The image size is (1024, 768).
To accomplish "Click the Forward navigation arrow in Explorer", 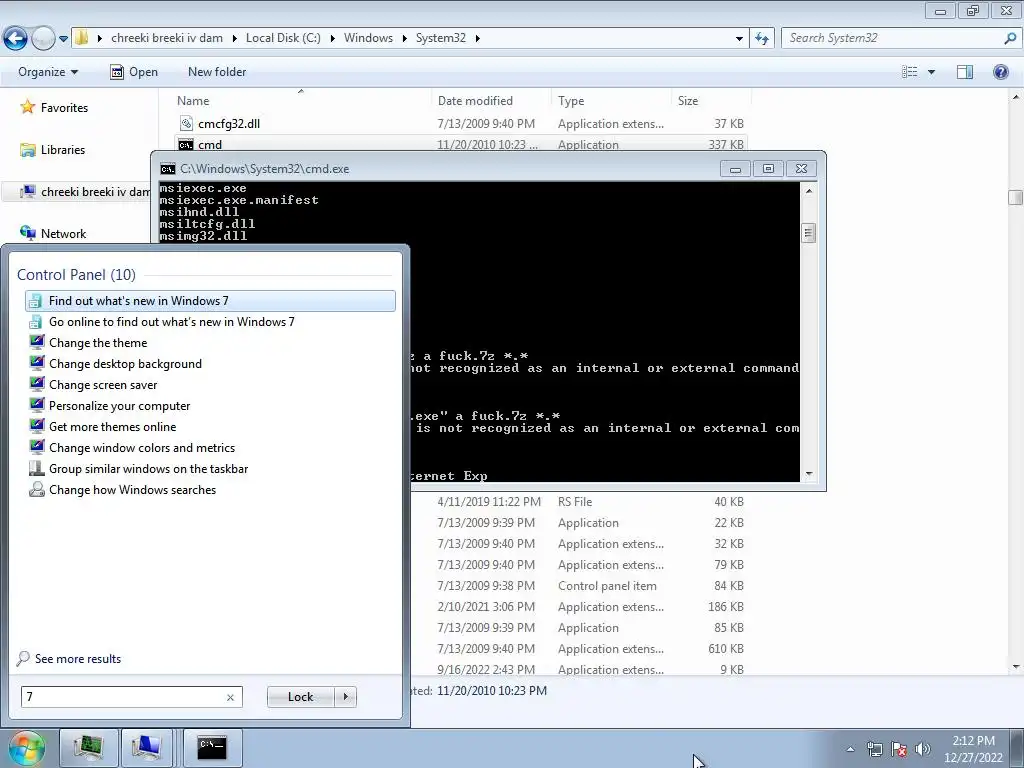I will [x=44, y=38].
